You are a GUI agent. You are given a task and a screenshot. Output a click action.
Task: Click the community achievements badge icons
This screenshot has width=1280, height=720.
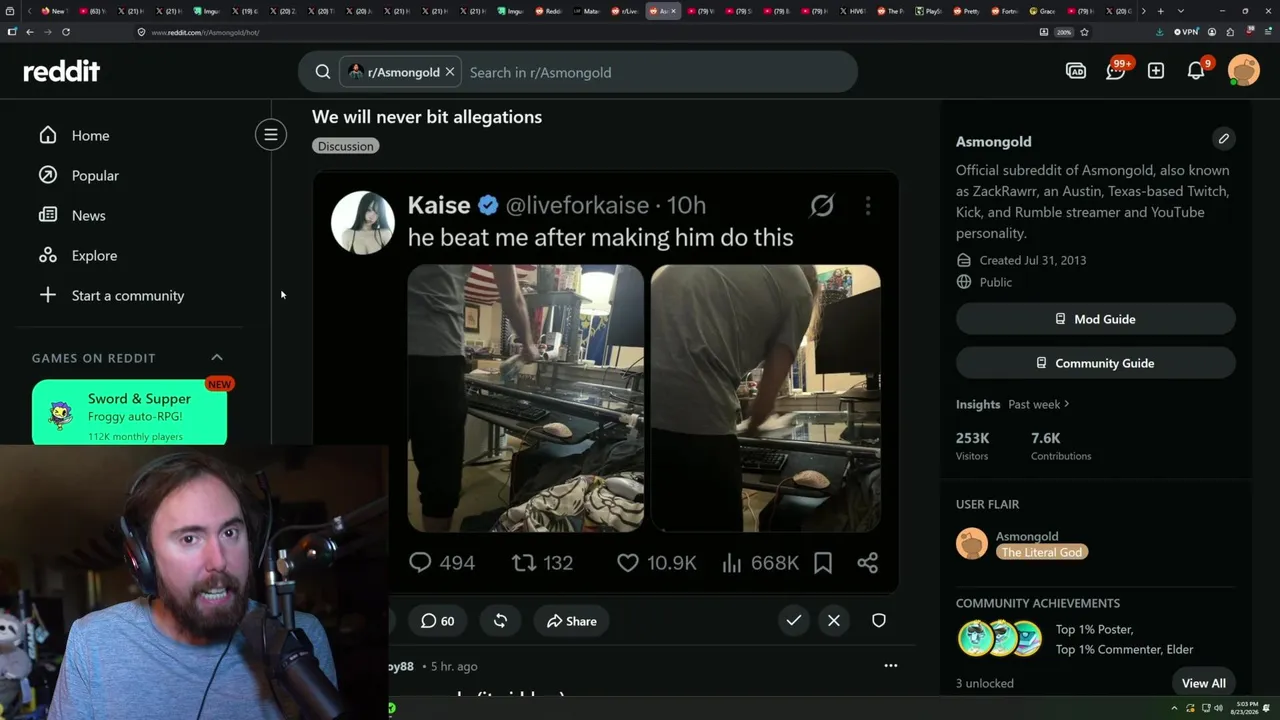1001,639
